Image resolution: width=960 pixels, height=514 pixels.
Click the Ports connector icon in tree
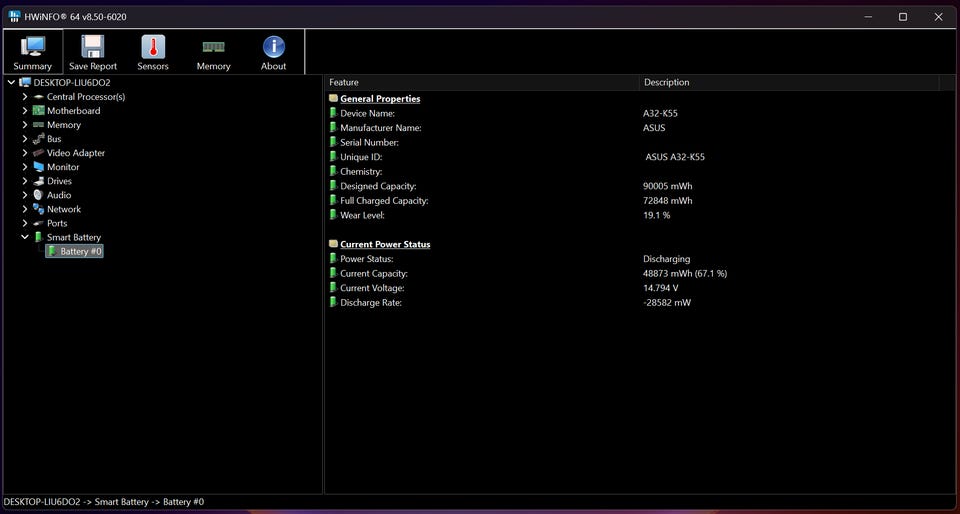tap(39, 223)
